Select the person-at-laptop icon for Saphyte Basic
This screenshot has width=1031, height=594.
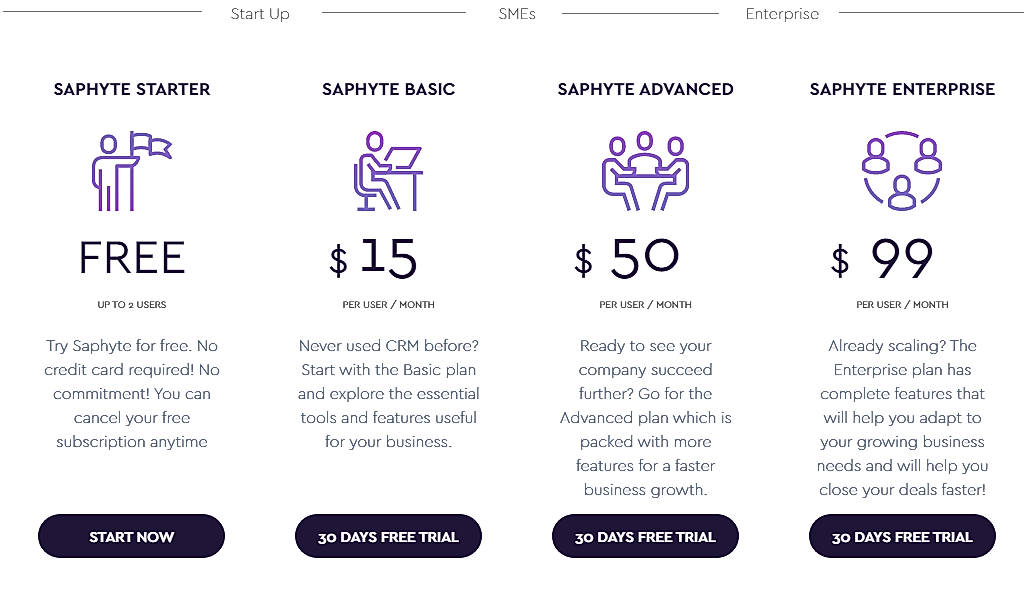point(388,172)
